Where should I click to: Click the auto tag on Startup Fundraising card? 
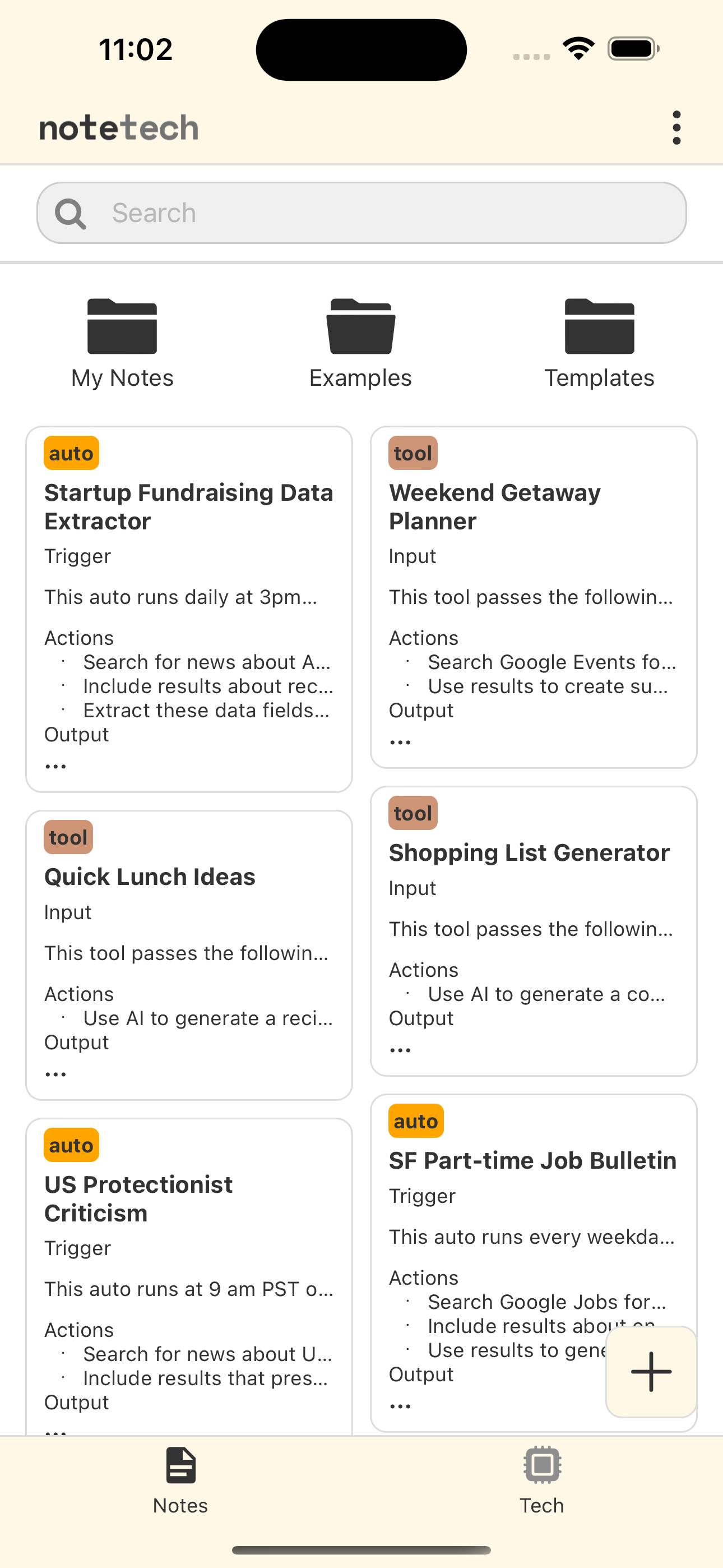71,454
